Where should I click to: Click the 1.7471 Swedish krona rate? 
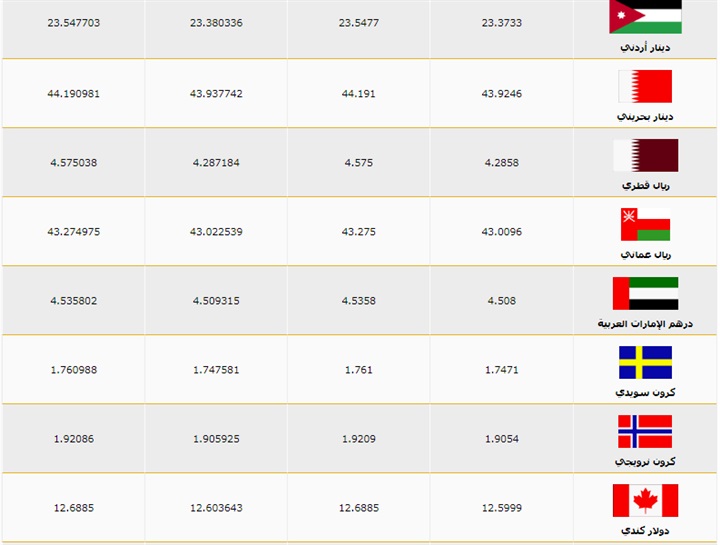tap(501, 370)
